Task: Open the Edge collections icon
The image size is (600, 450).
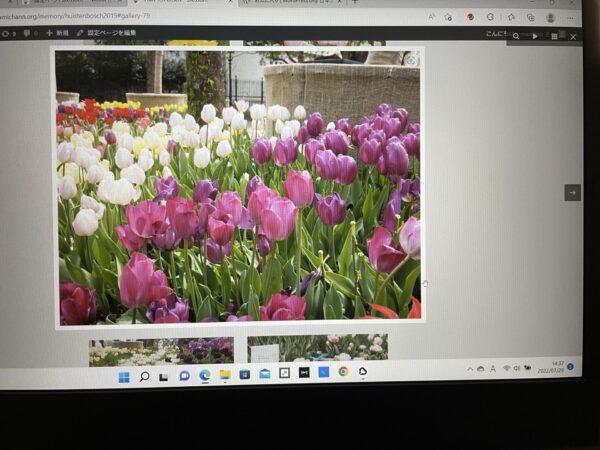Action: click(x=530, y=17)
